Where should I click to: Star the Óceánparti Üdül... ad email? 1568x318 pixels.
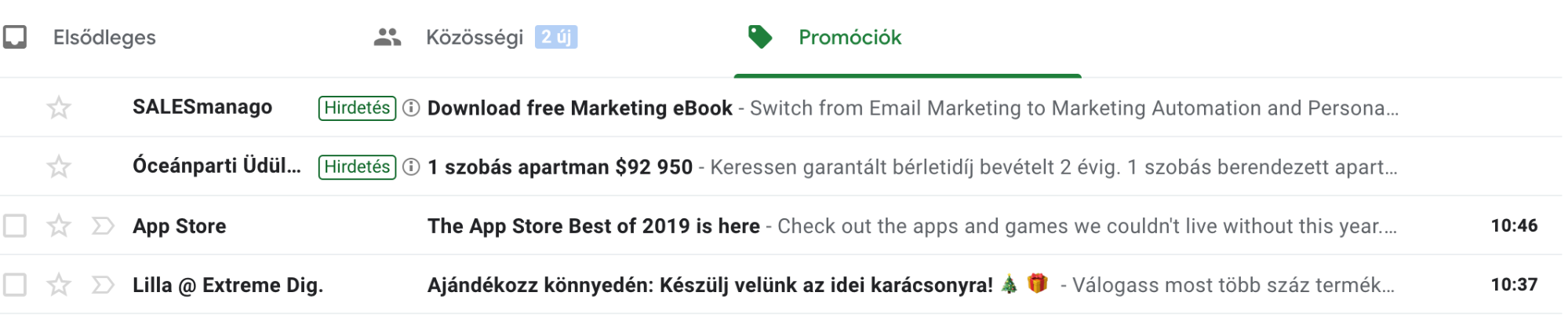(59, 166)
